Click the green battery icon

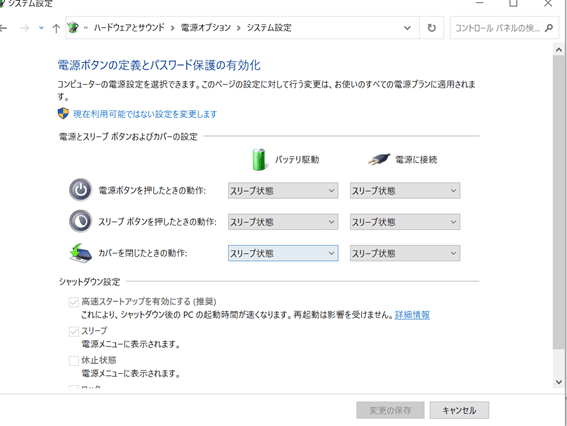259,159
